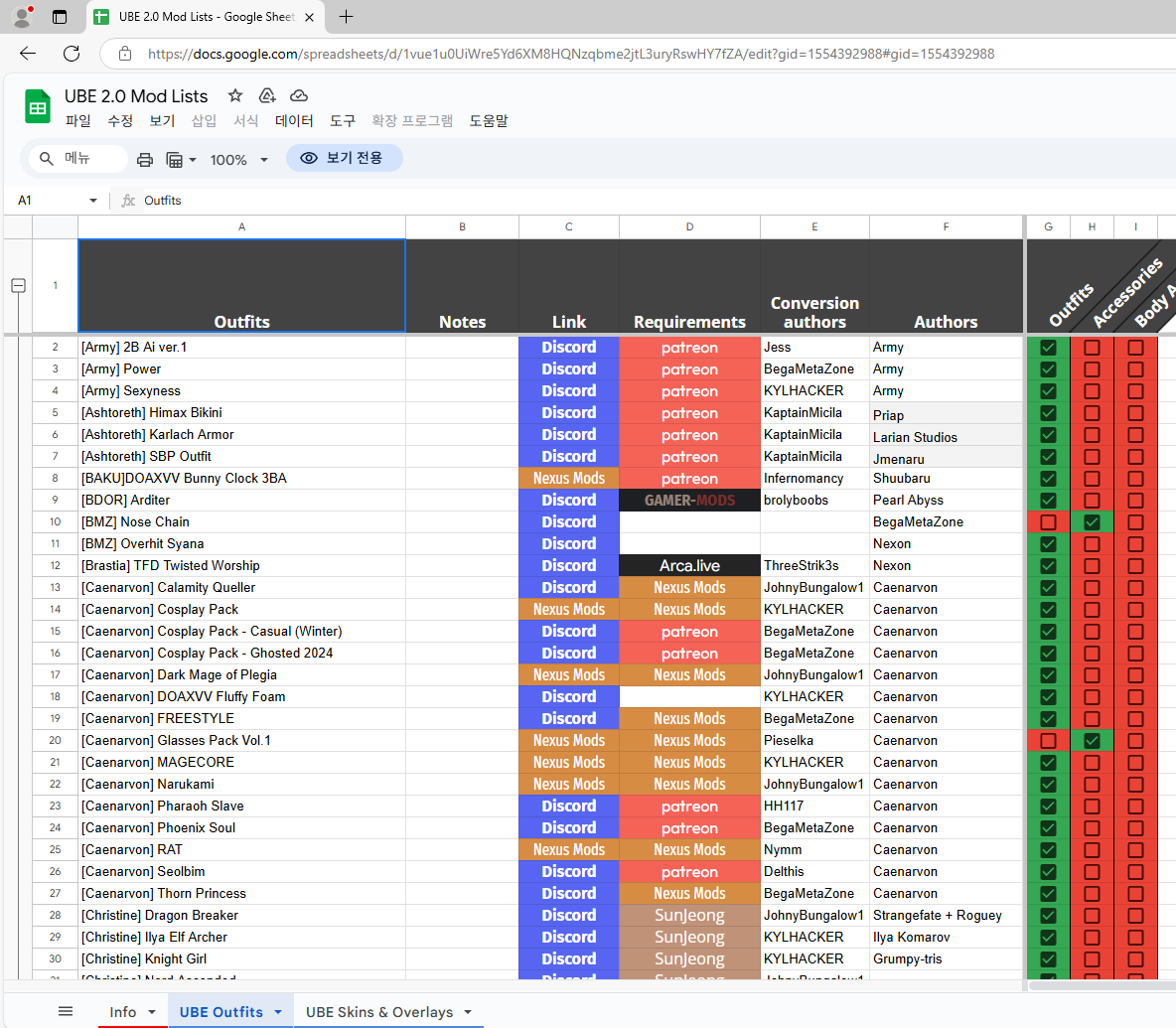Click the browser back arrow
Viewport: 1176px width, 1028px height.
click(x=28, y=54)
